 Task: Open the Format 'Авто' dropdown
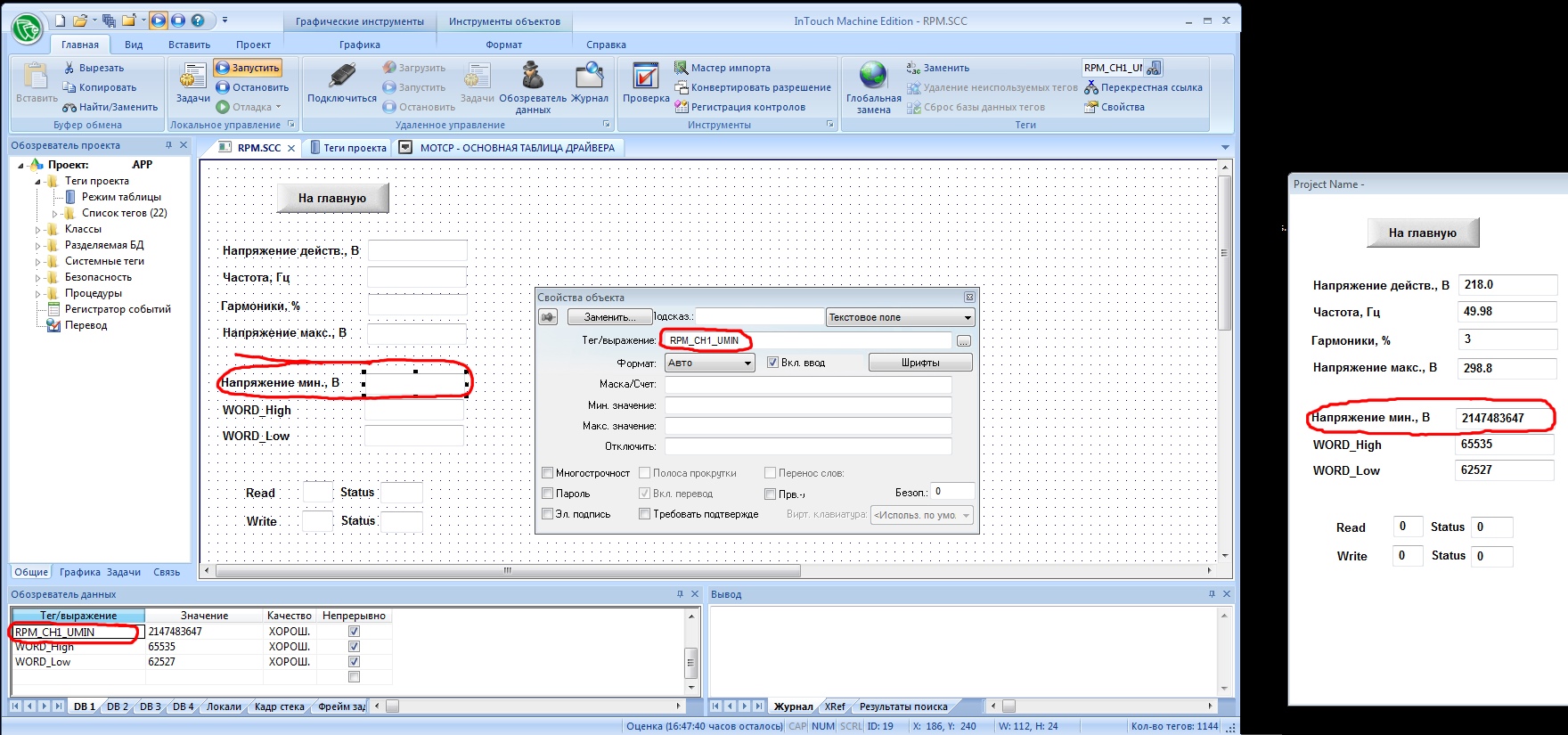(x=710, y=363)
